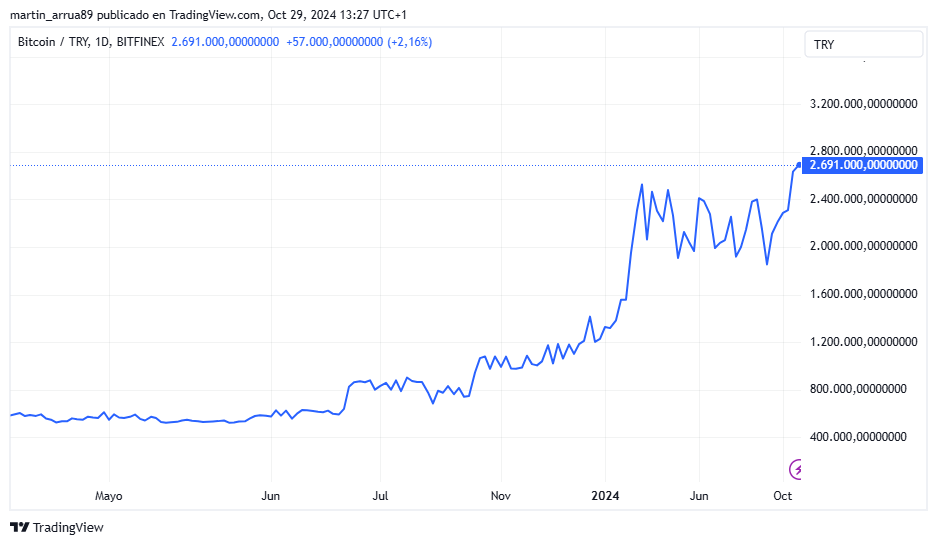Click the 800.000 price axis label
Viewport: 937px width, 545px height.
(858, 388)
